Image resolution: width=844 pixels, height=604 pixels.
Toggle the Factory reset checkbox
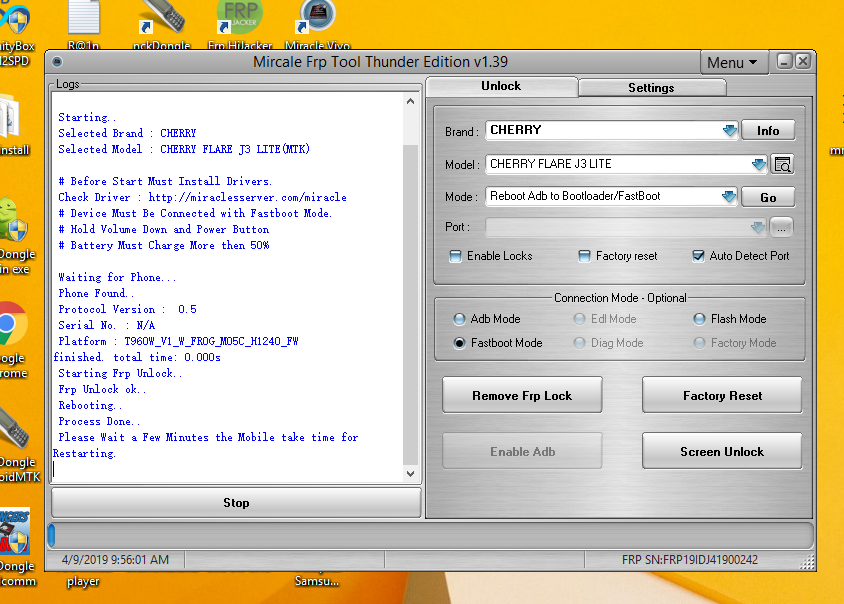pos(584,256)
